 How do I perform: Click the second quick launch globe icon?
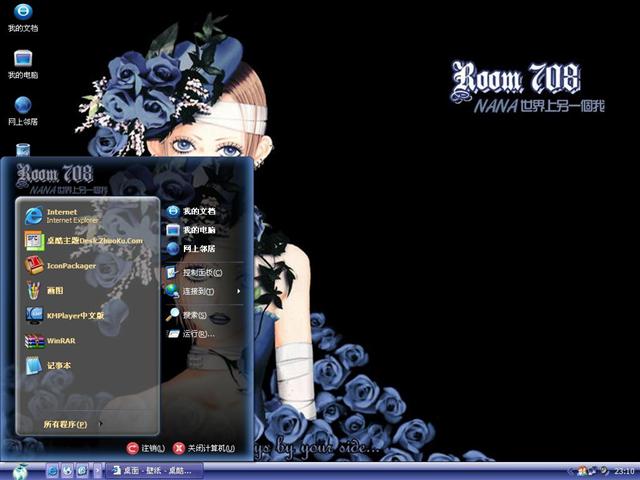(67, 471)
